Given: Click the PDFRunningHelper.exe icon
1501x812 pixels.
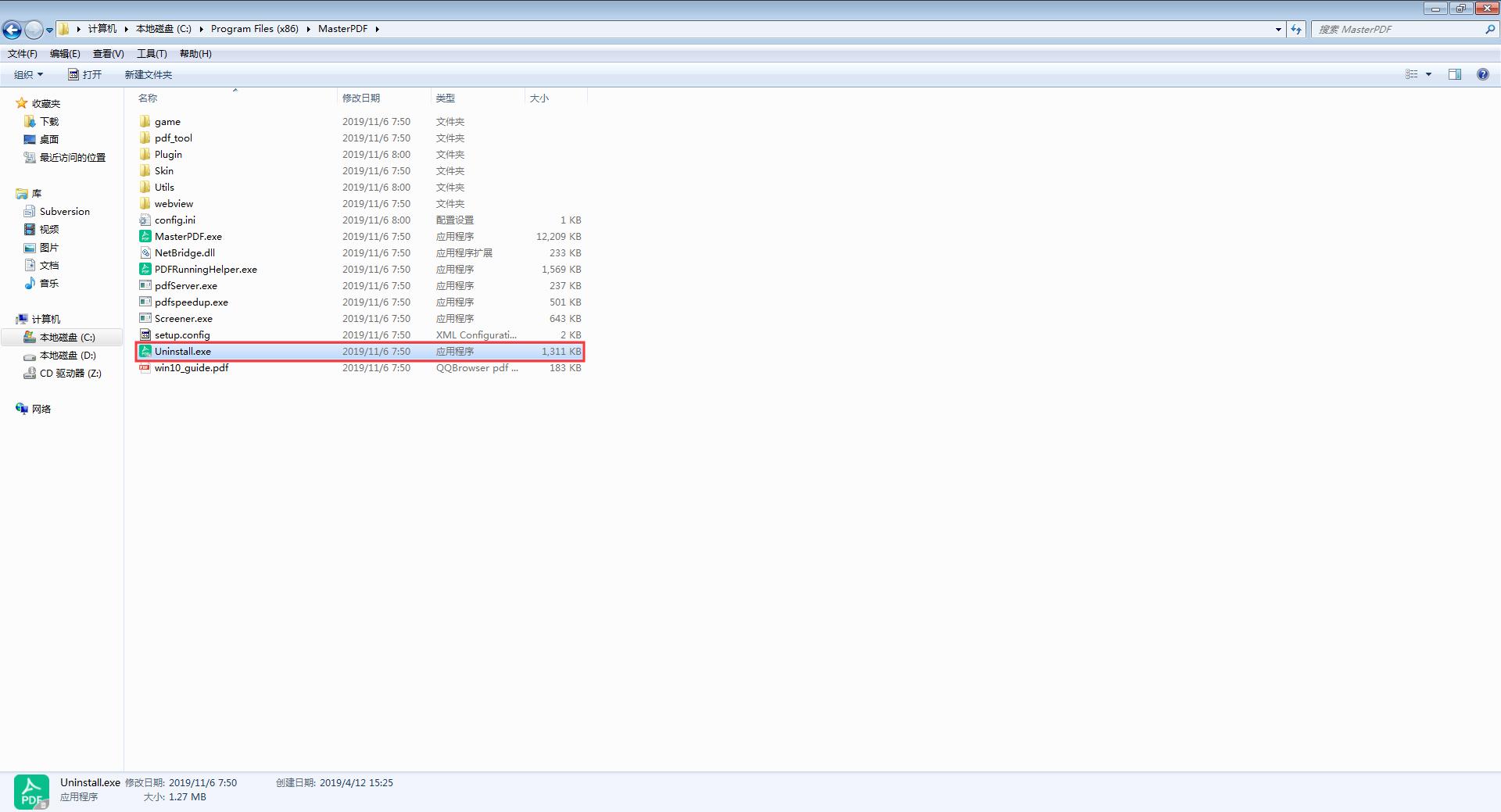Looking at the screenshot, I should click(145, 269).
